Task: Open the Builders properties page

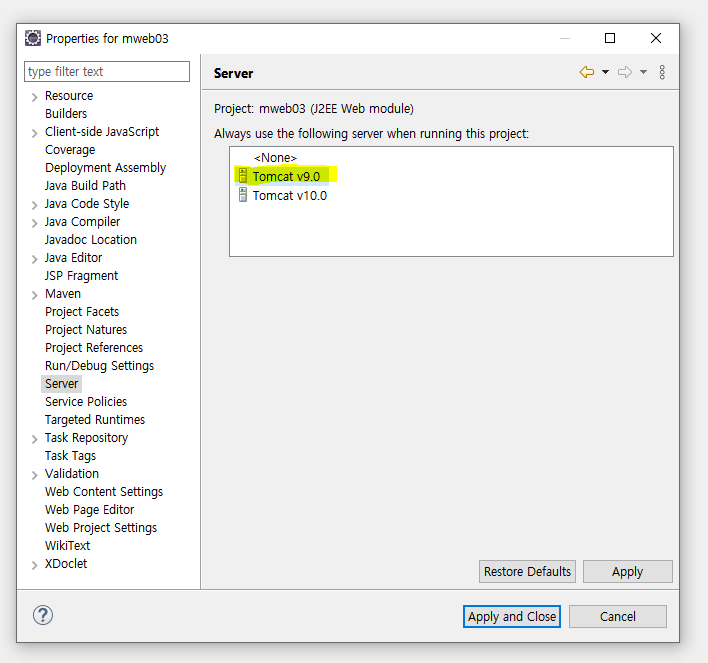Action: click(x=66, y=114)
